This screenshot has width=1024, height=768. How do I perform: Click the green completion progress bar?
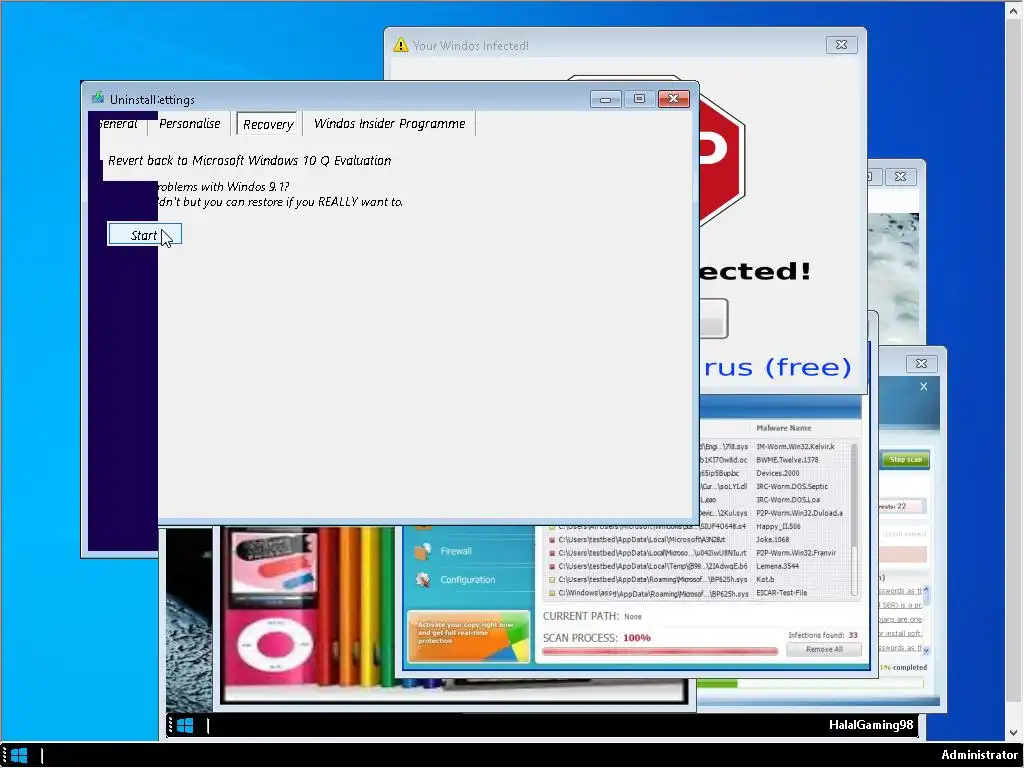[x=810, y=684]
